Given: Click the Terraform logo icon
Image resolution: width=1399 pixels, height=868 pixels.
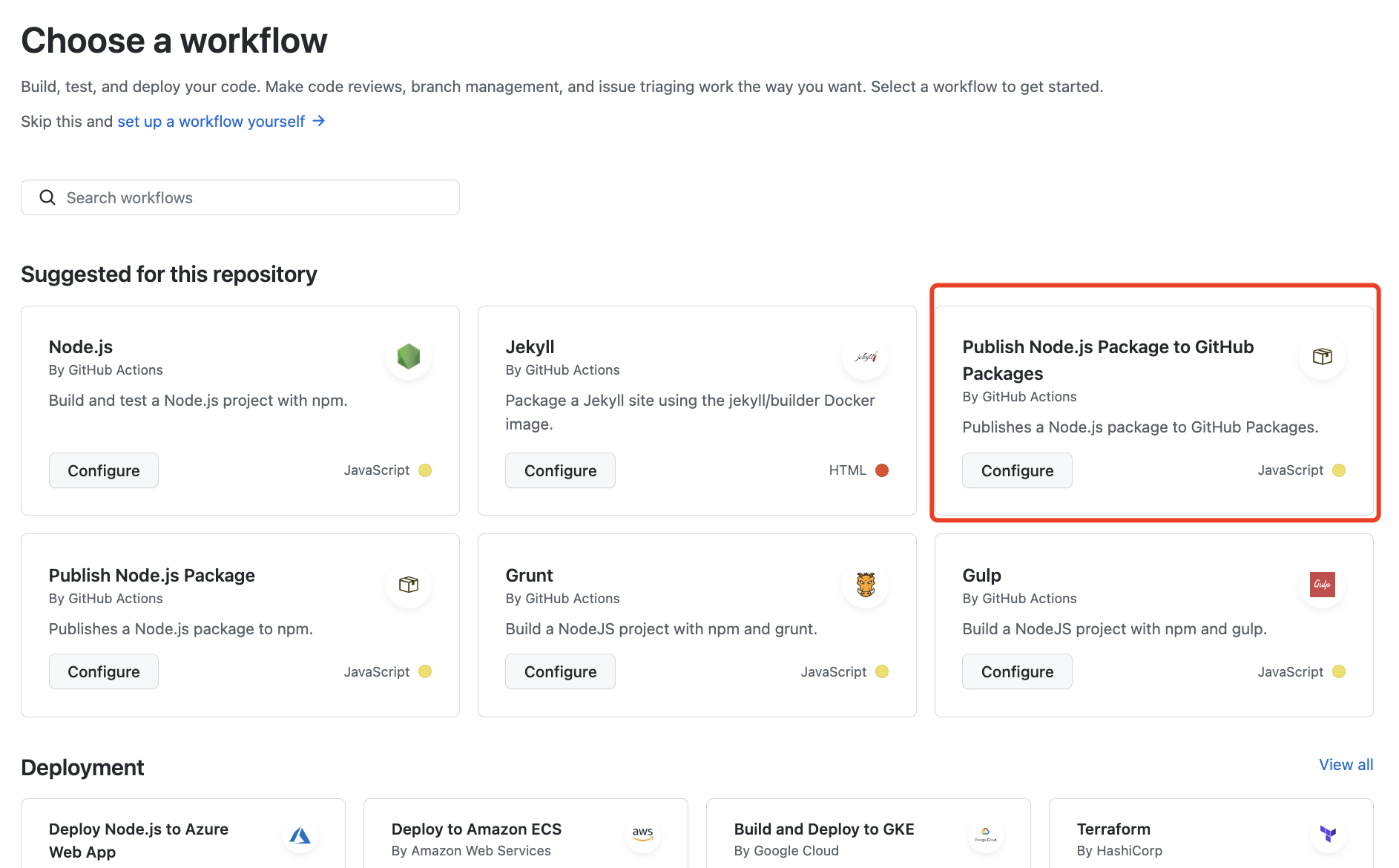Looking at the screenshot, I should (x=1329, y=834).
